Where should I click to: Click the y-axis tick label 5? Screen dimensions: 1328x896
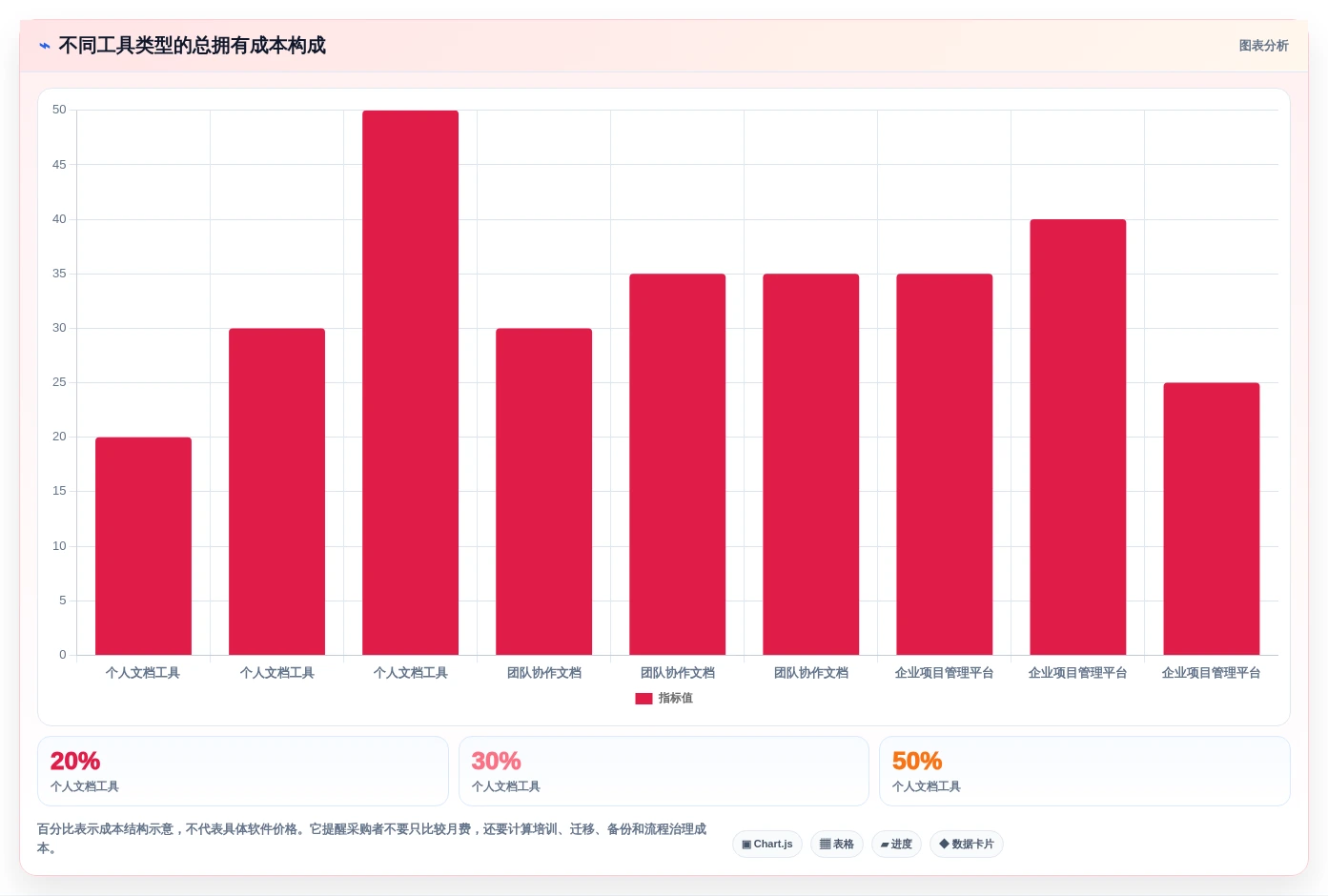tap(63, 601)
